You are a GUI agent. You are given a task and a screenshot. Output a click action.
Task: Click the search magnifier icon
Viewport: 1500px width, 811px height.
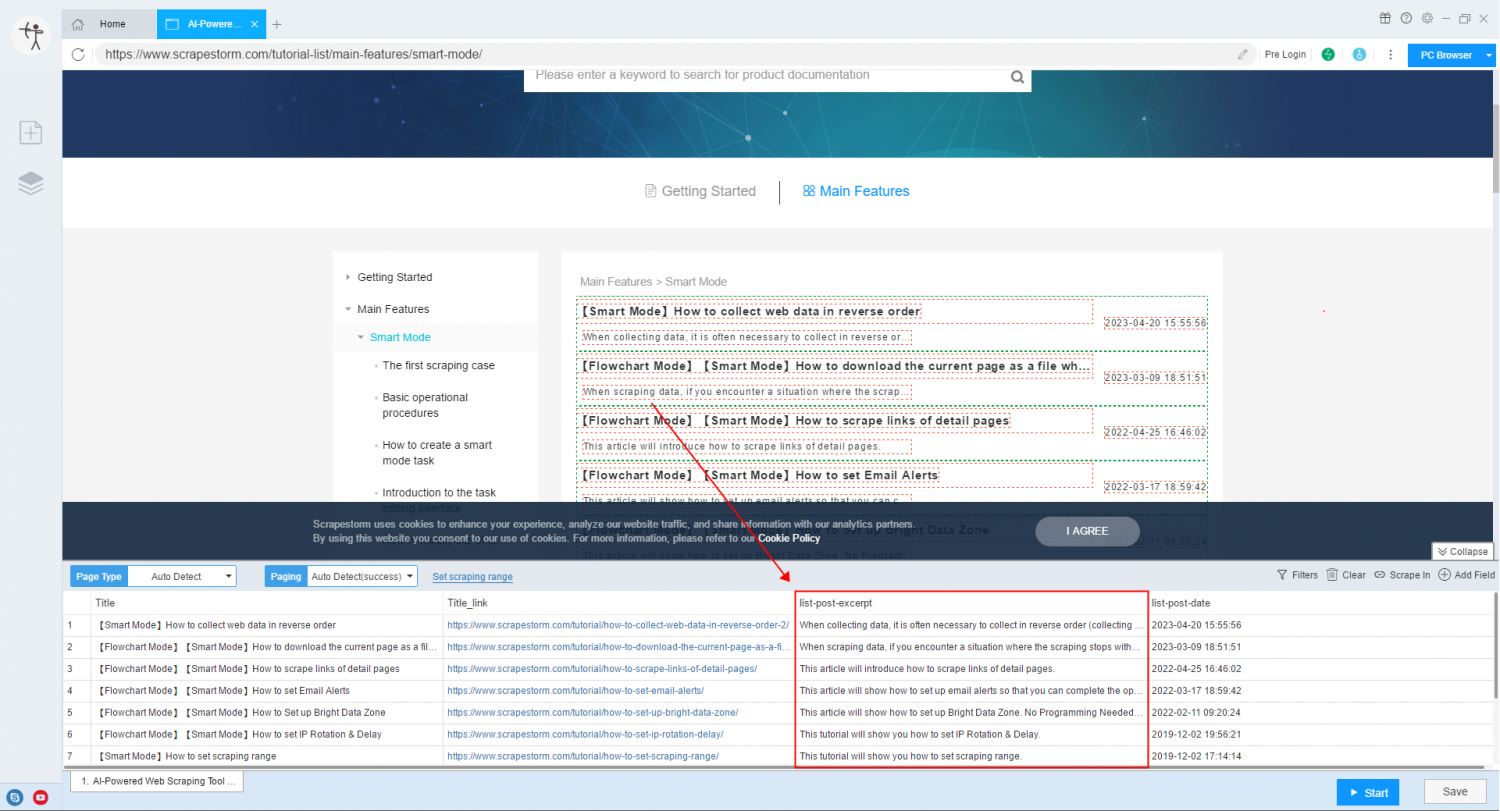click(1017, 77)
